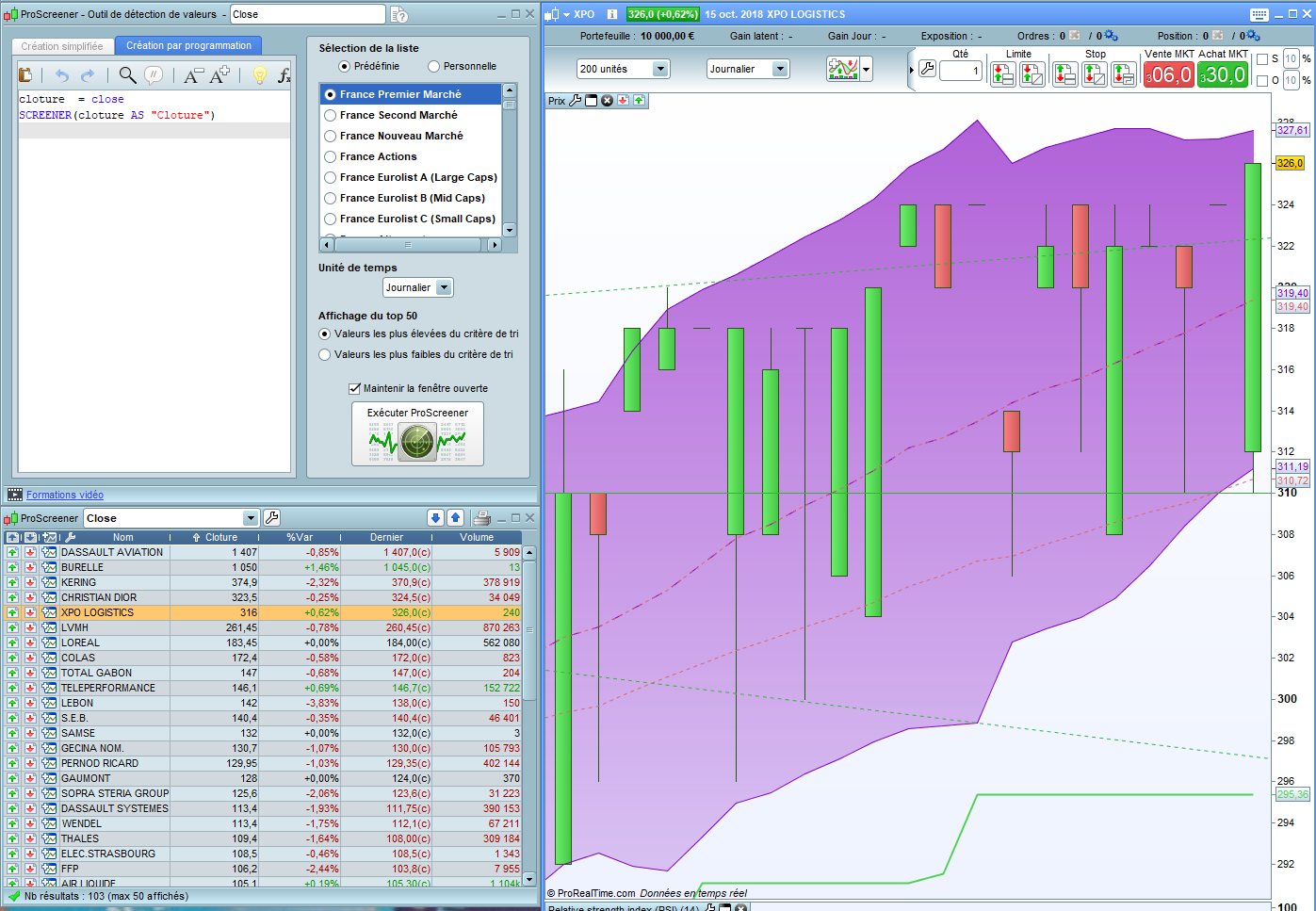1316x911 pixels.
Task: Open chart timeframe Journalier dropdown
Action: pyautogui.click(x=748, y=69)
